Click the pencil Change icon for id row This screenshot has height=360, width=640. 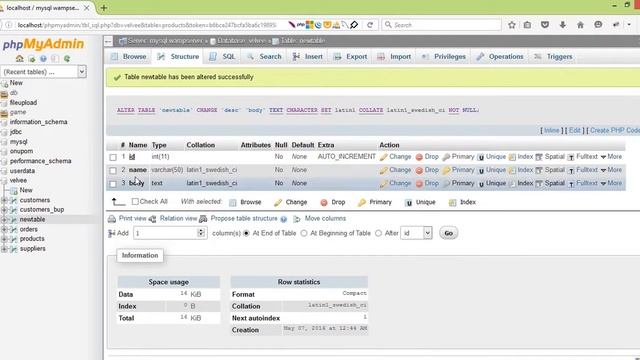tap(383, 157)
